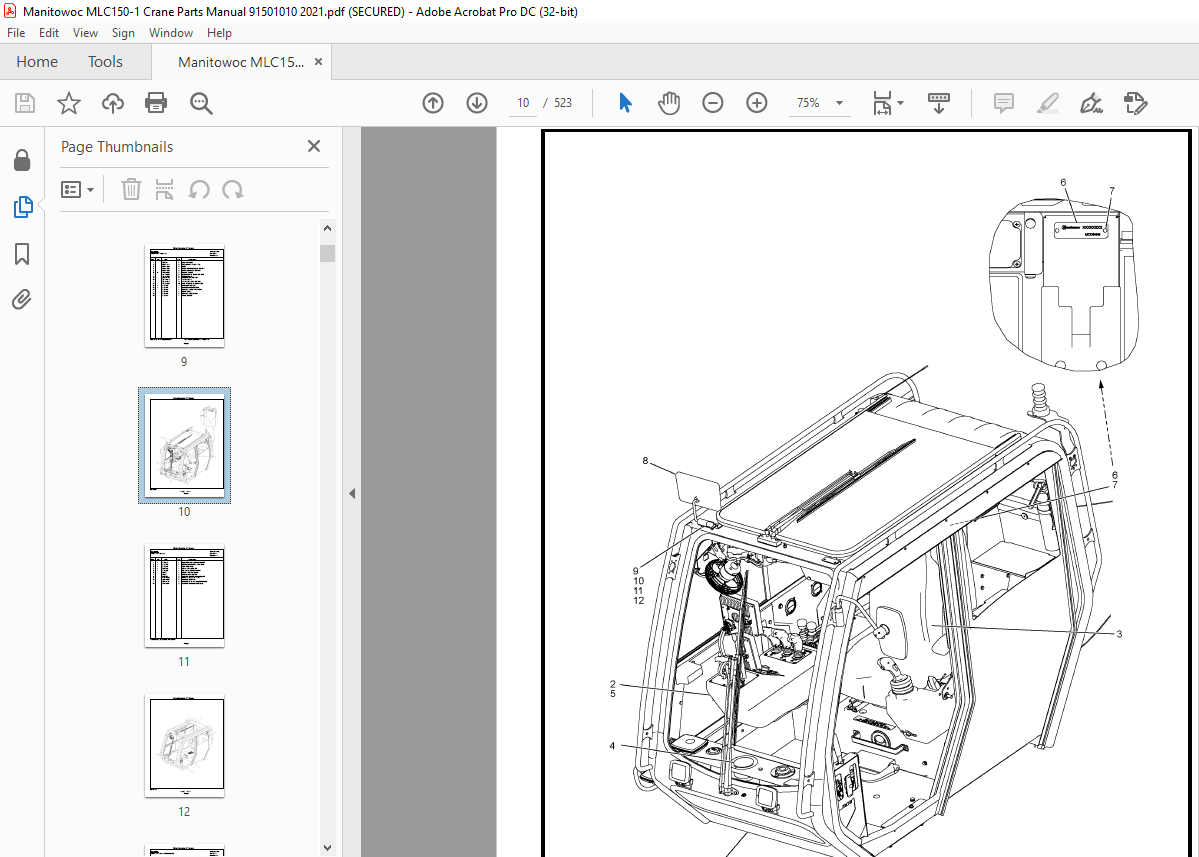The width and height of the screenshot is (1199, 857).
Task: Toggle Page Thumbnails sidebar icon
Action: click(23, 206)
